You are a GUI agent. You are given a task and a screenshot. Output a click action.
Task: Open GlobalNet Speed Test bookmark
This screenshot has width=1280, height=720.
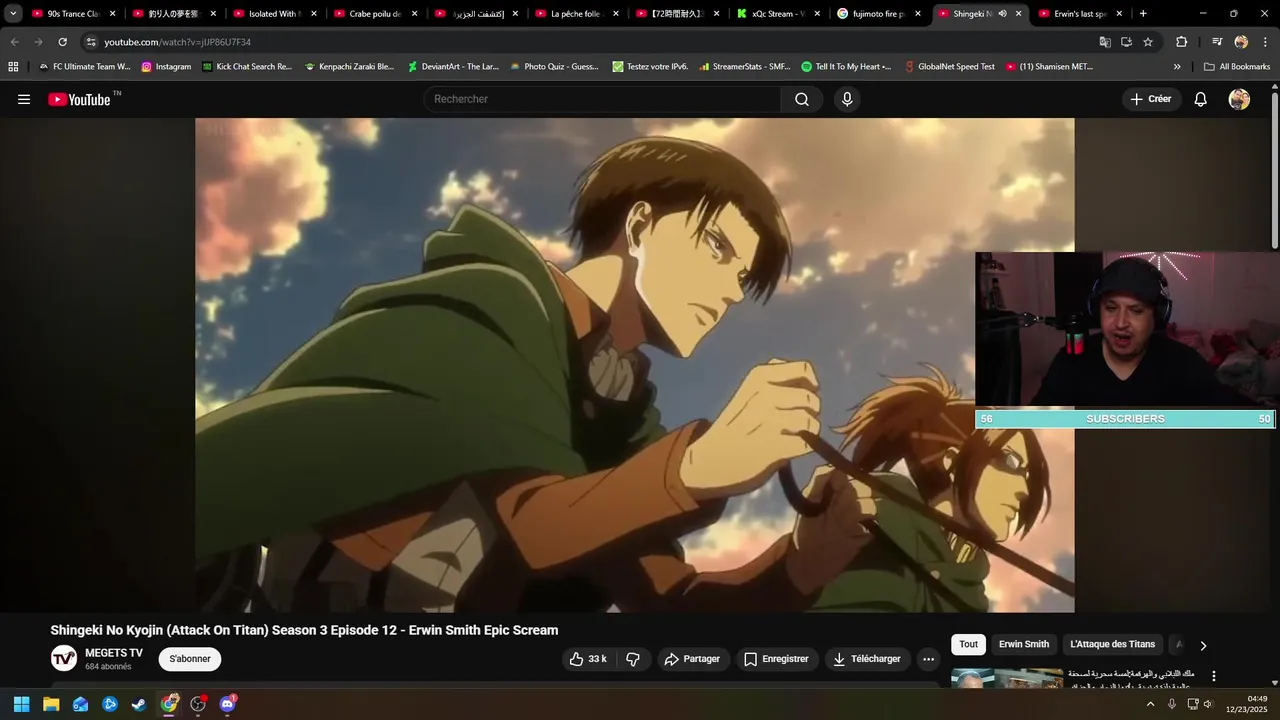point(949,67)
